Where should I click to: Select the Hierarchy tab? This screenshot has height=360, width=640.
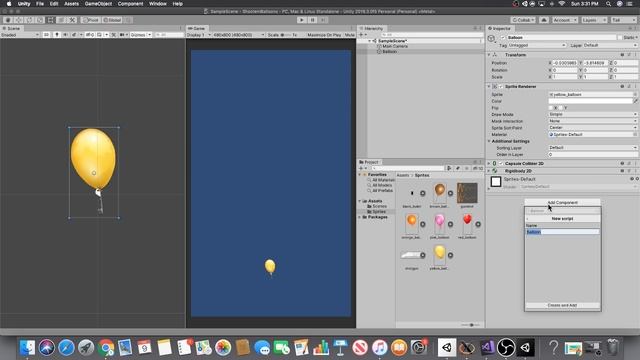(x=371, y=28)
